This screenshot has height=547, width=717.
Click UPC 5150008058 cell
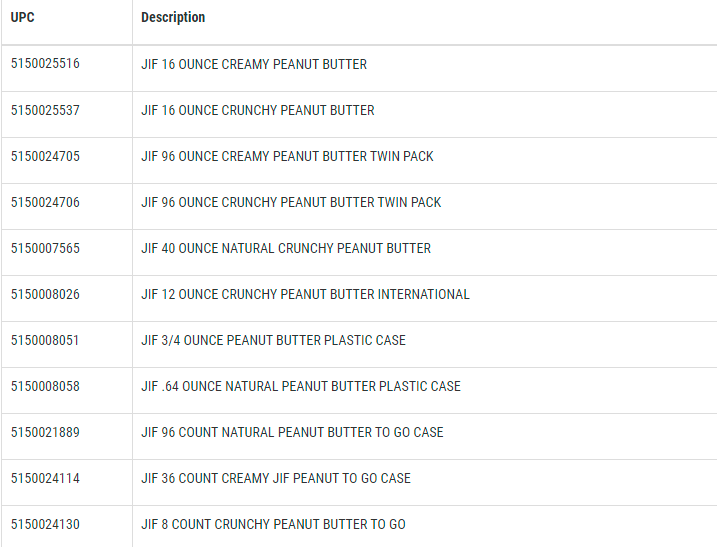click(x=45, y=386)
